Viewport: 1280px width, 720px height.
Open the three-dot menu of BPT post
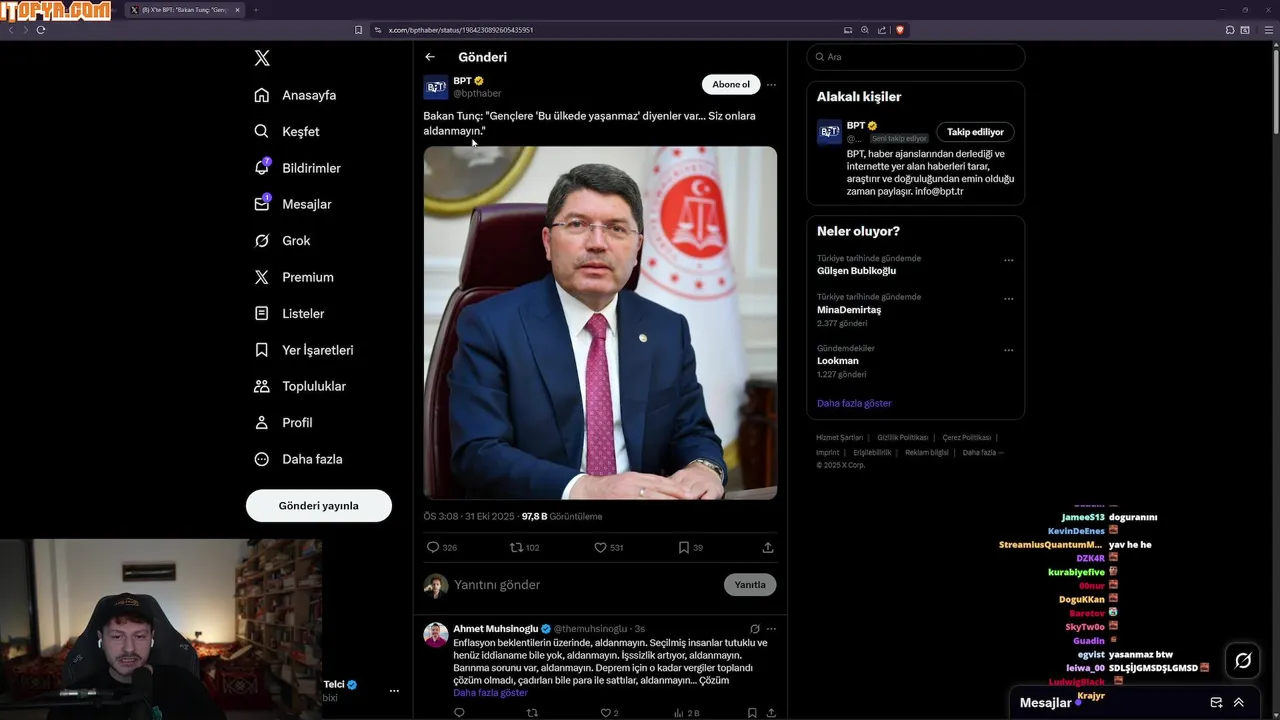point(771,85)
